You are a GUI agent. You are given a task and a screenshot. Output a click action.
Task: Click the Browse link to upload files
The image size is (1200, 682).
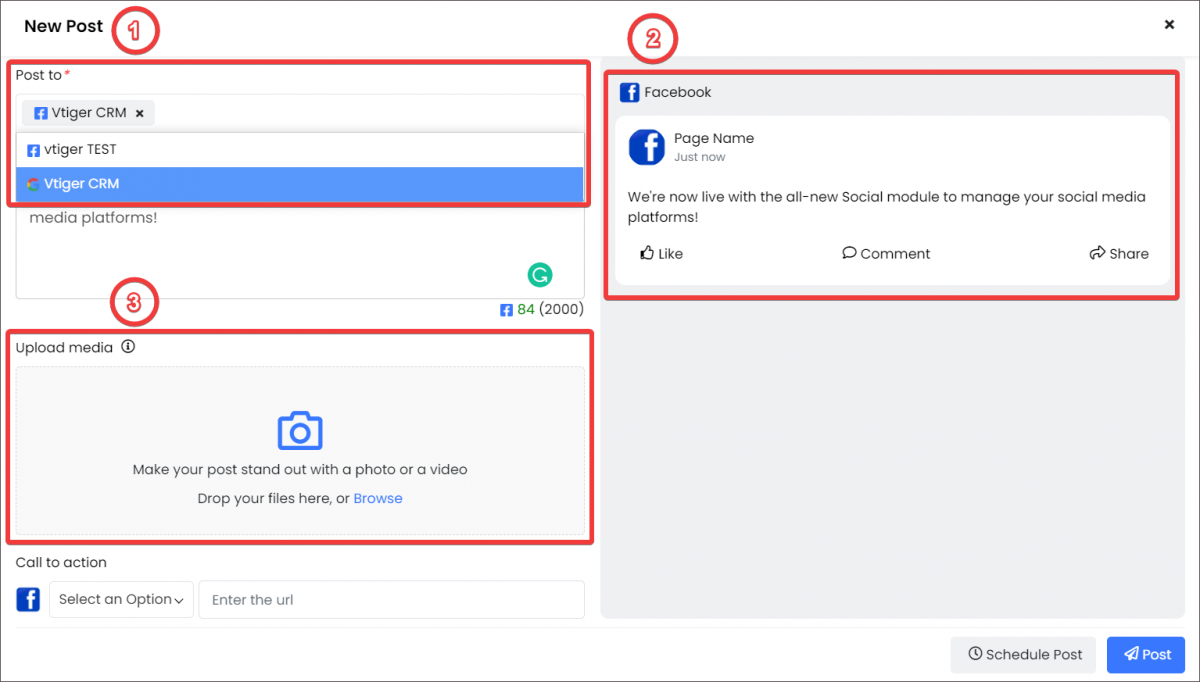click(378, 497)
